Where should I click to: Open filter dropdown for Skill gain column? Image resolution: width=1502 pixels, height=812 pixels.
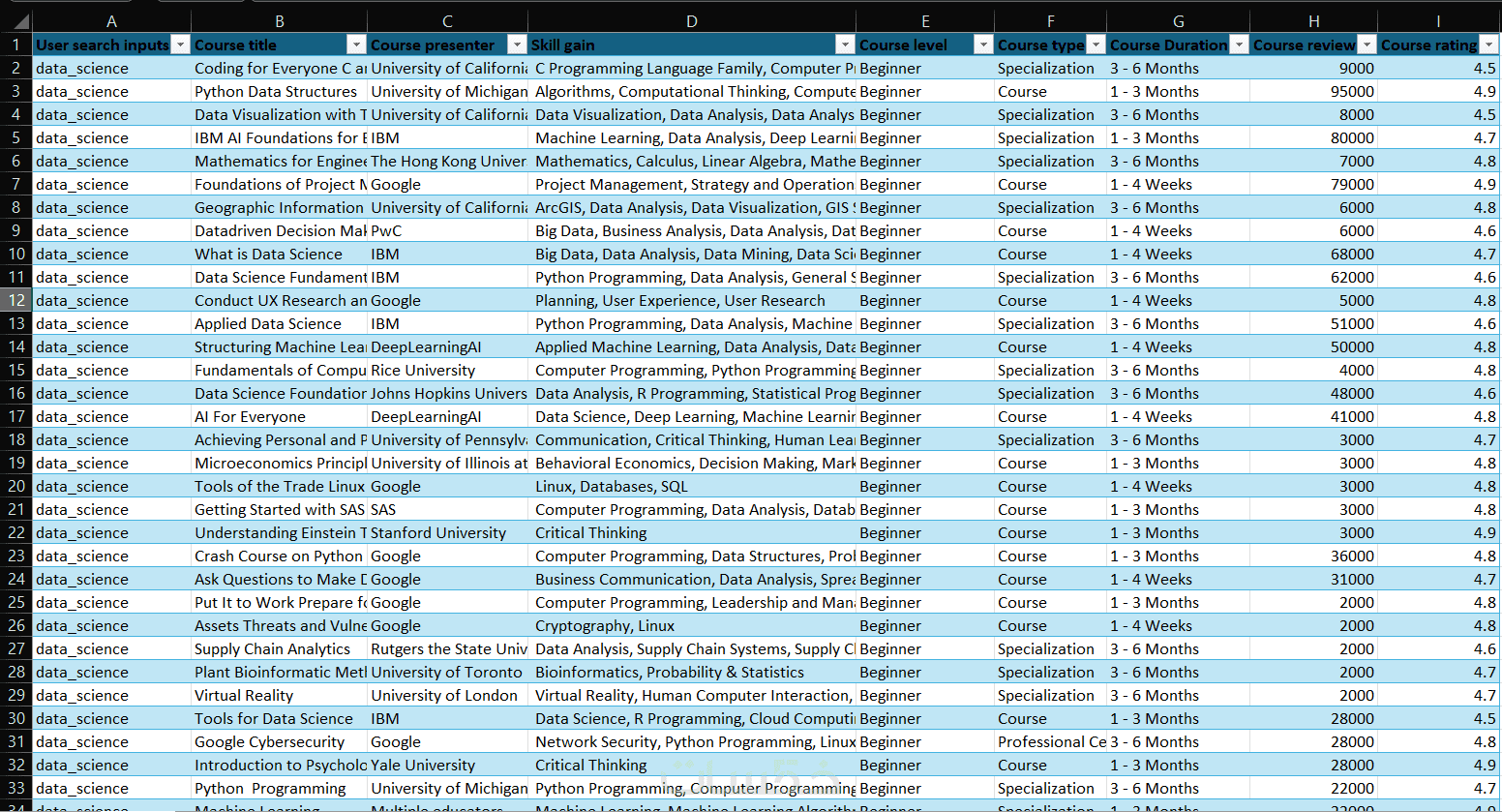[x=845, y=45]
